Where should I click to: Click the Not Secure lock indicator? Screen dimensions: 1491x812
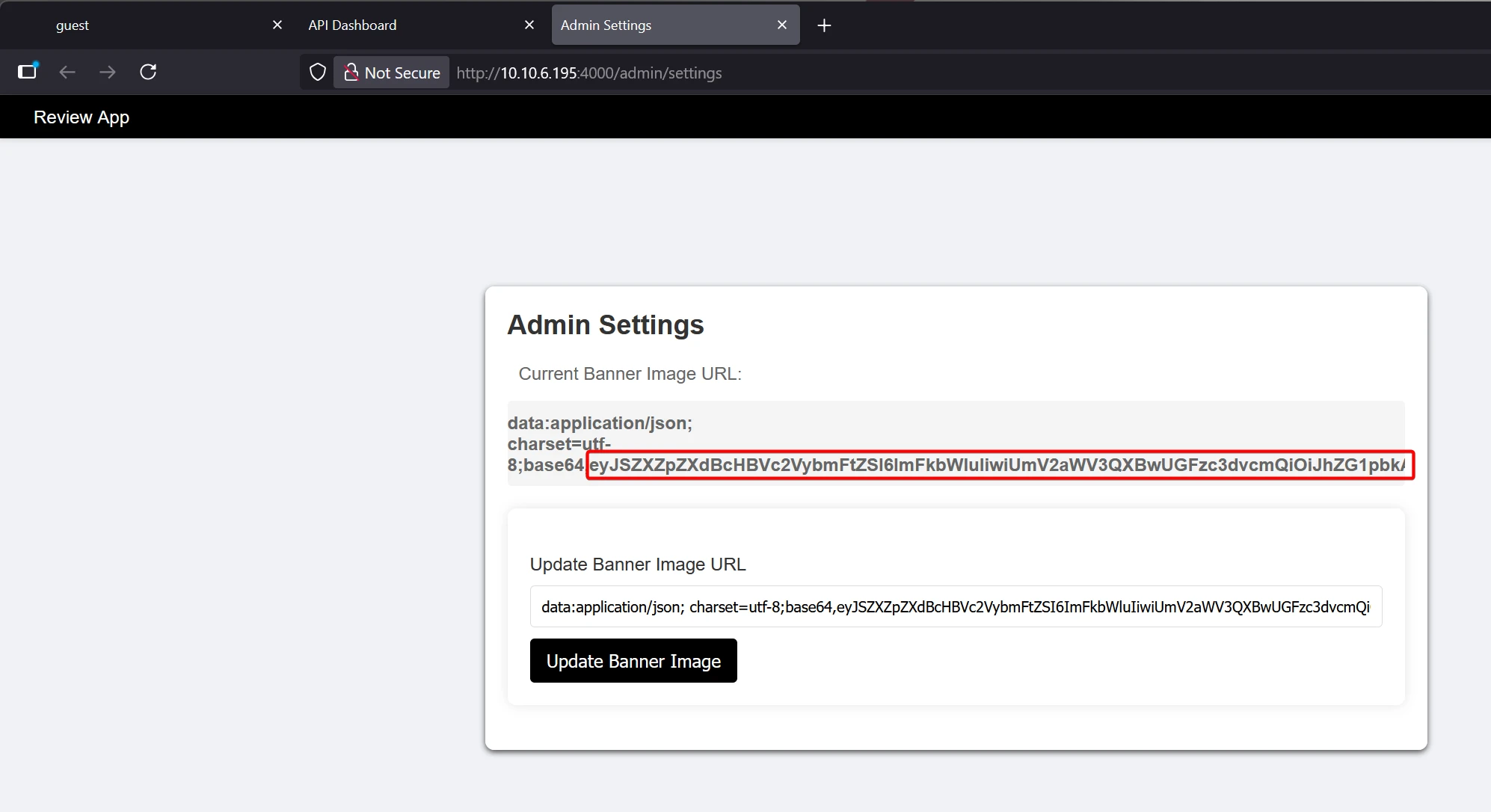click(x=392, y=73)
